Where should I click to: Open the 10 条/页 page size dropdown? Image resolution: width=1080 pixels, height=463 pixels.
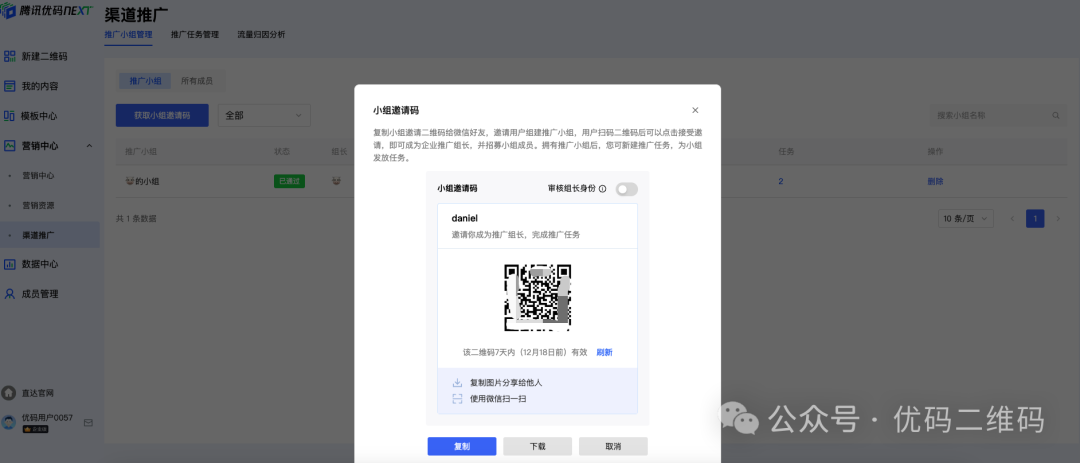(x=966, y=218)
